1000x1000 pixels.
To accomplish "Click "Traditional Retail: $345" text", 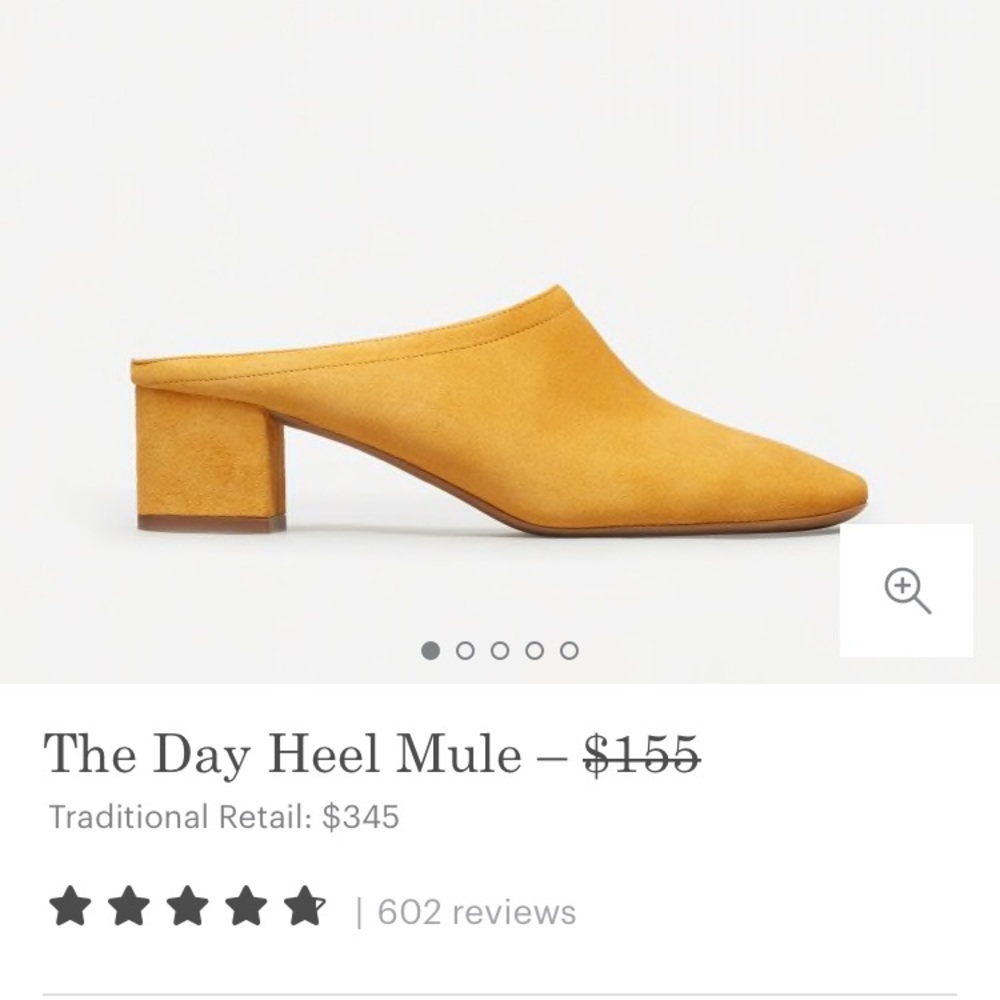I will tap(225, 815).
